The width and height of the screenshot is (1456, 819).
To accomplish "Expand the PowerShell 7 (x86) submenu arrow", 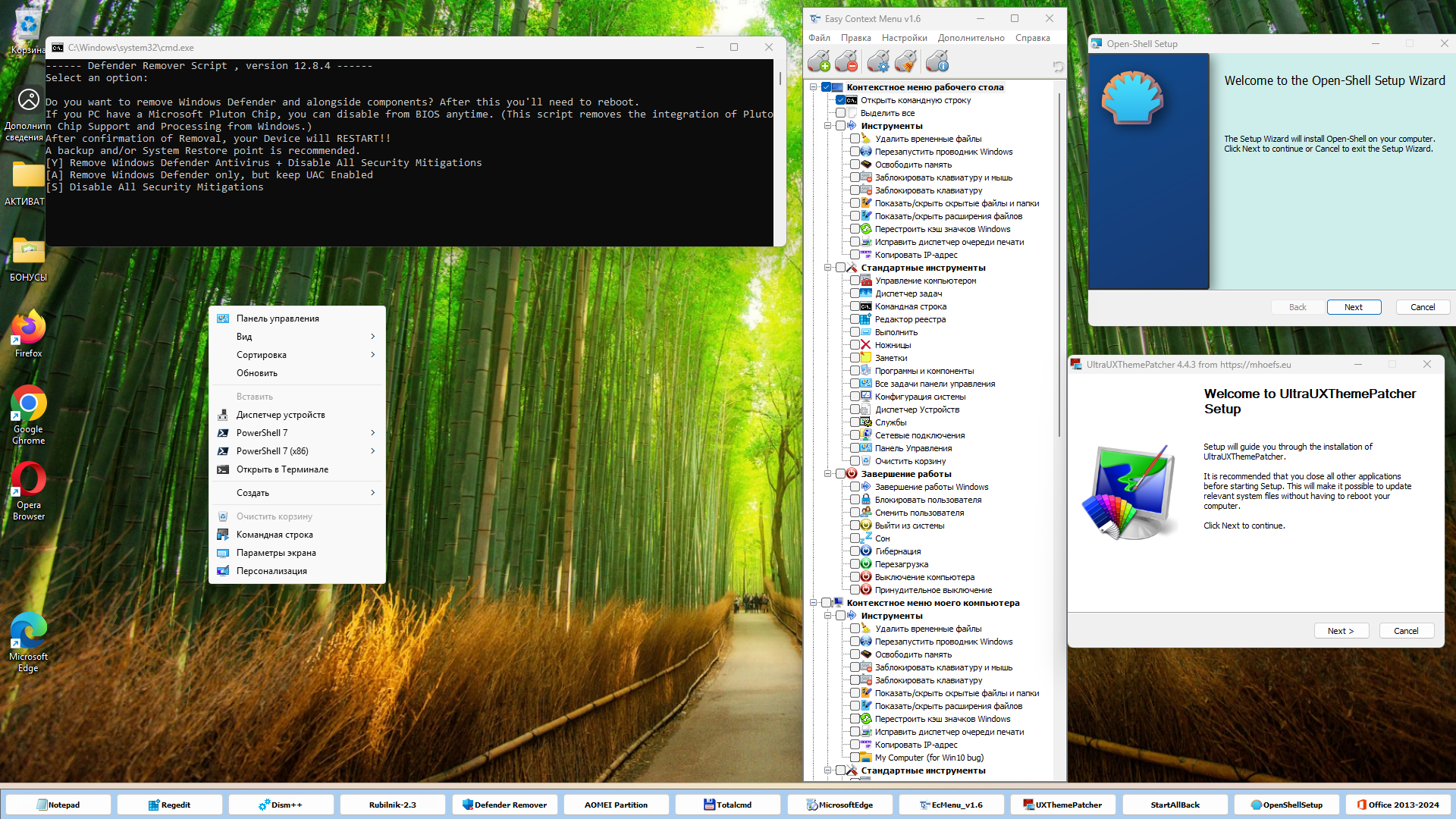I will 372,451.
